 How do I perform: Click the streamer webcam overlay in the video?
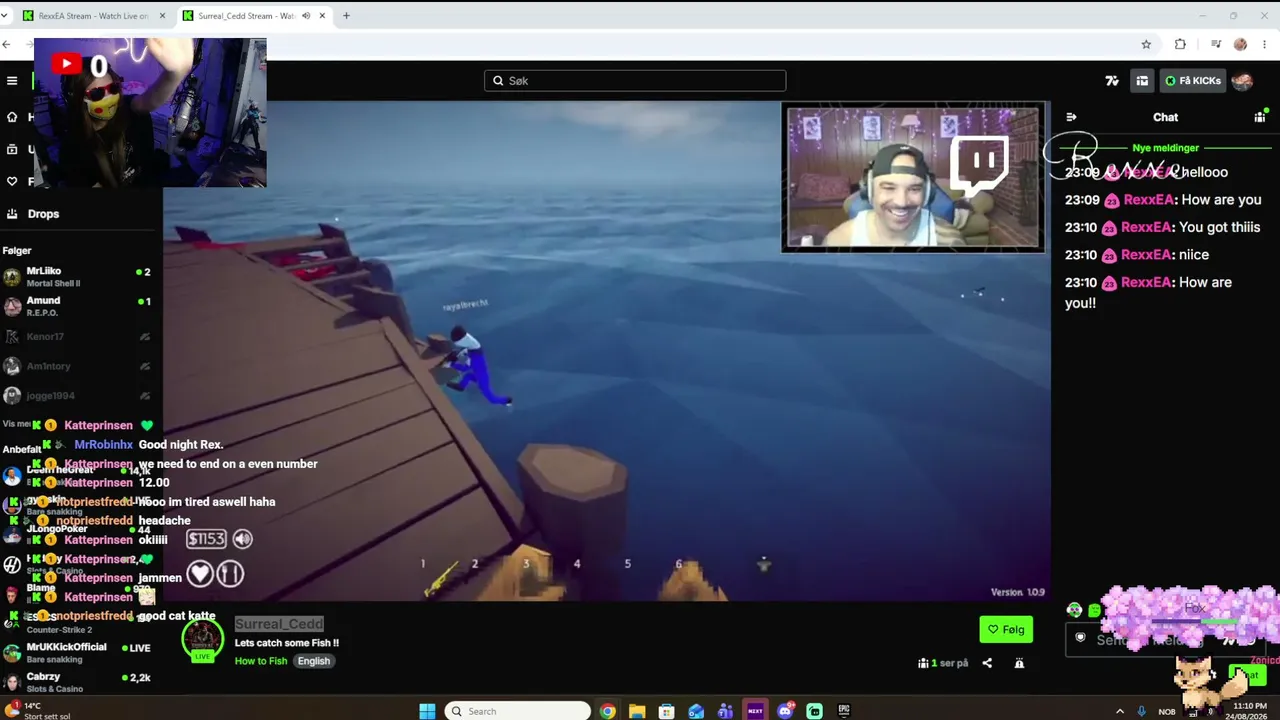pyautogui.click(x=913, y=178)
